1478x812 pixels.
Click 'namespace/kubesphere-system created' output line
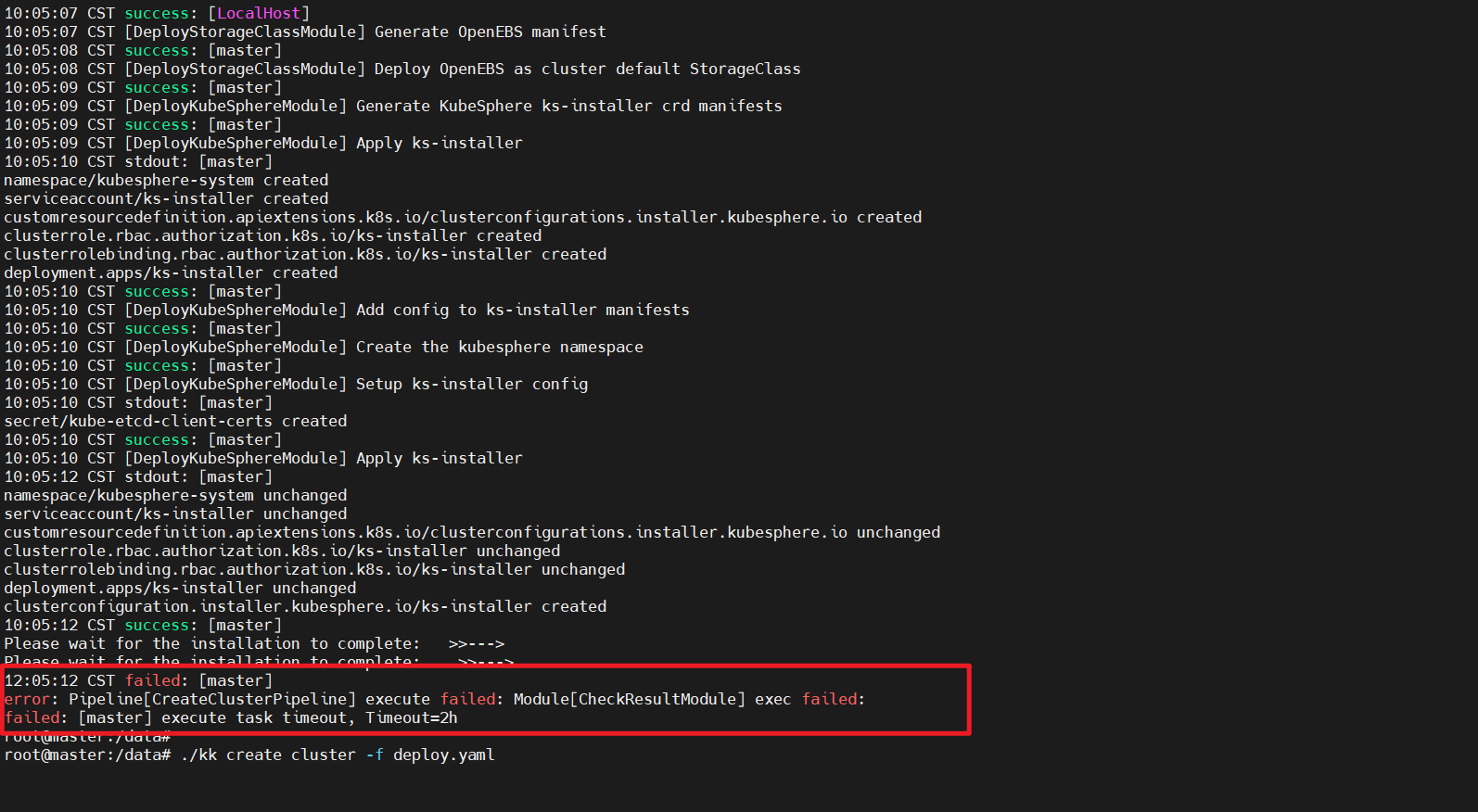coord(166,180)
